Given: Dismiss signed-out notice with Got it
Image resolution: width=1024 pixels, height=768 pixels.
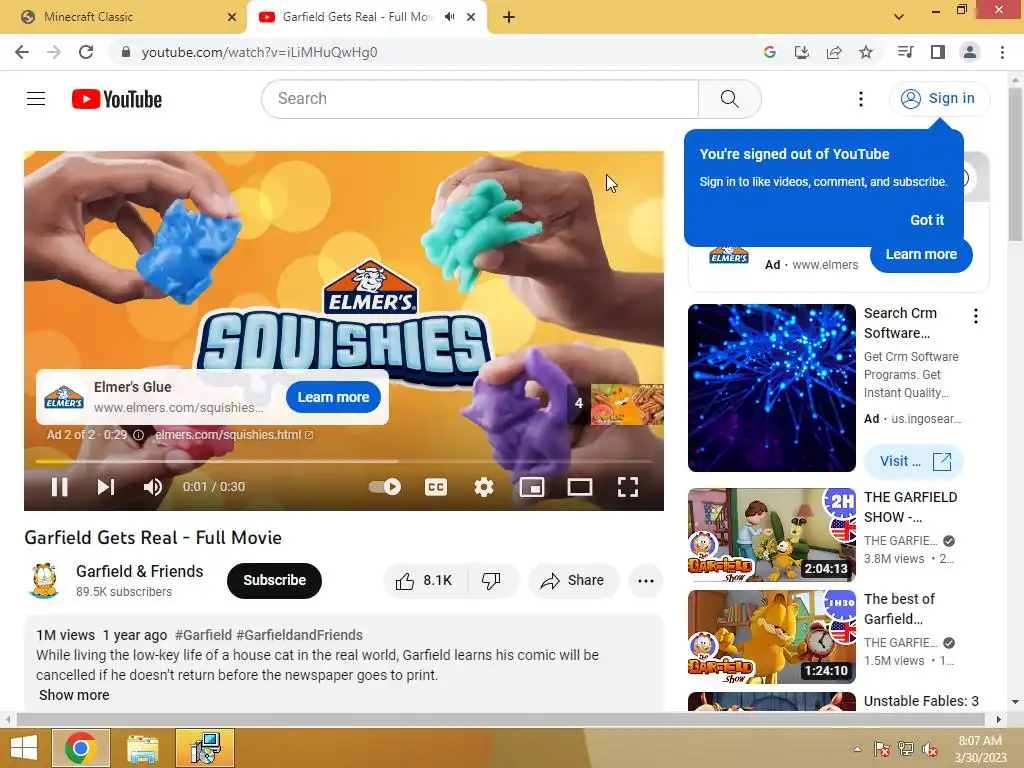Looking at the screenshot, I should point(927,220).
